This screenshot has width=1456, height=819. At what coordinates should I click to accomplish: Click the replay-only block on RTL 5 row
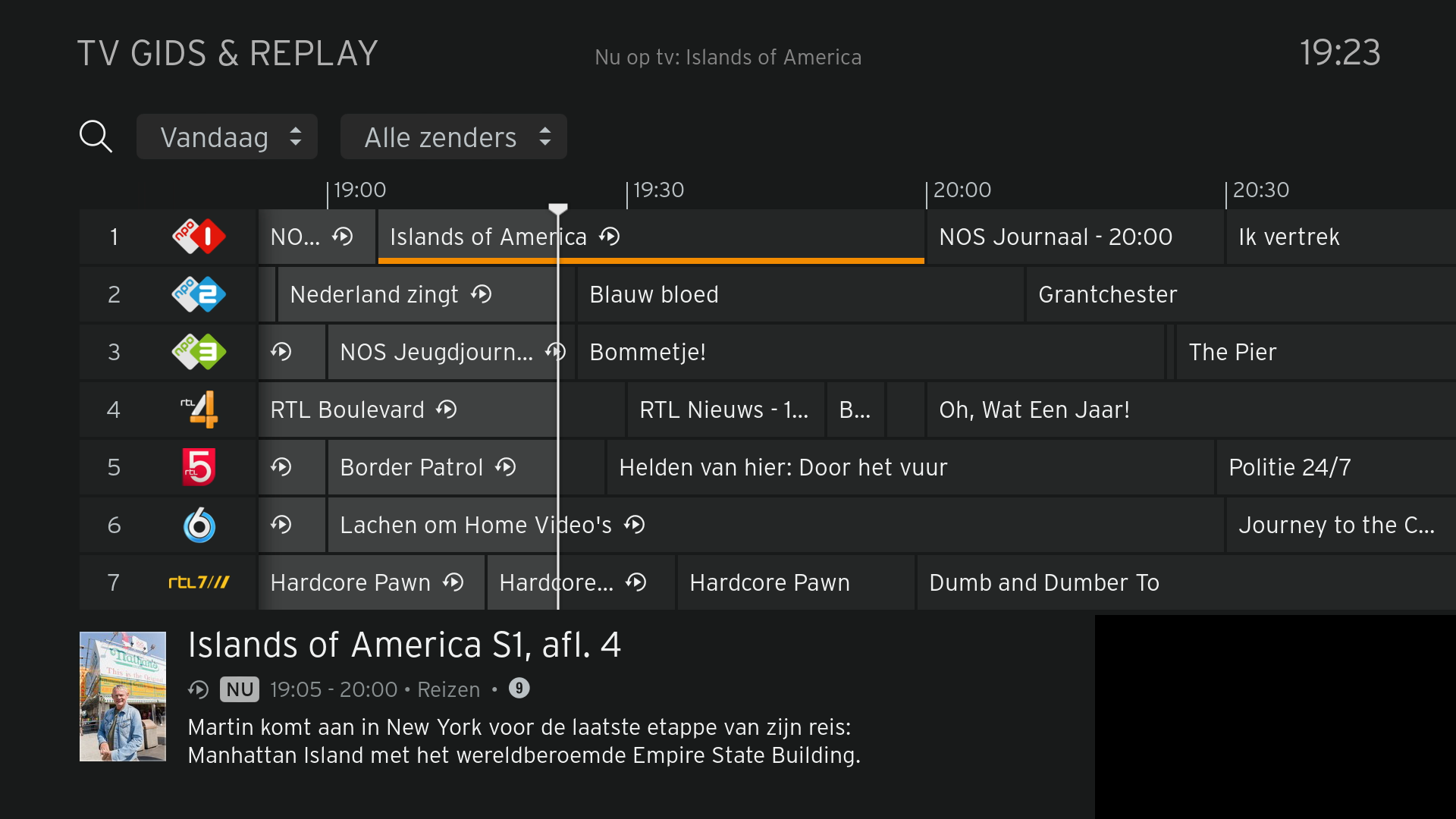point(292,467)
